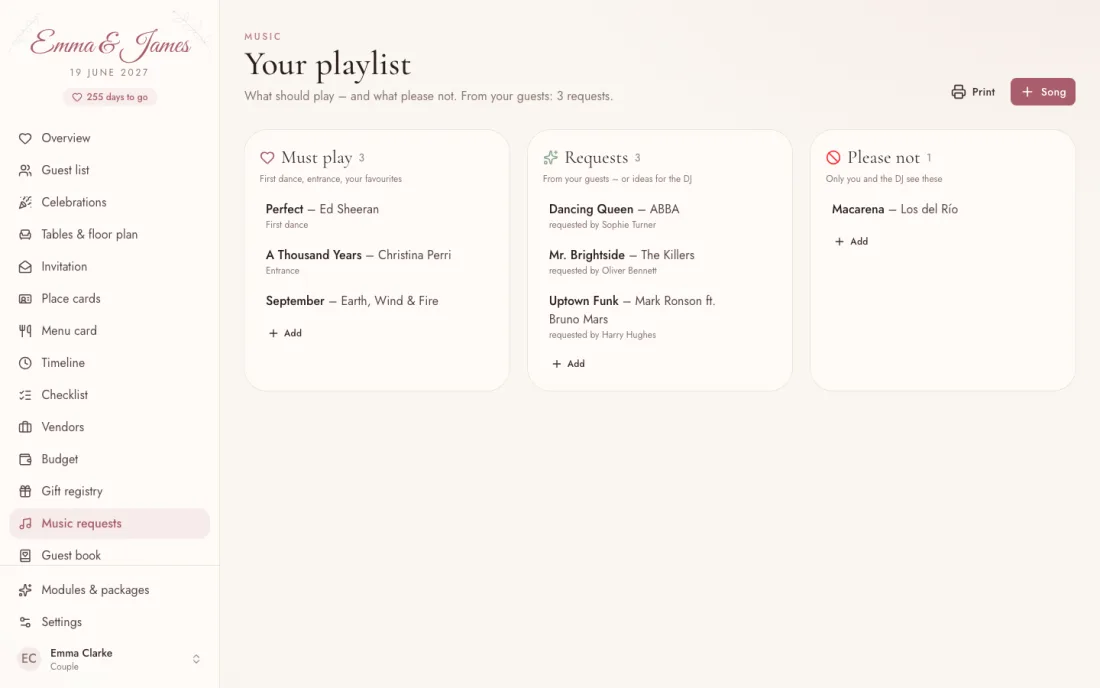Click the Print button
Screen dimensions: 1100x688
[x=973, y=92]
